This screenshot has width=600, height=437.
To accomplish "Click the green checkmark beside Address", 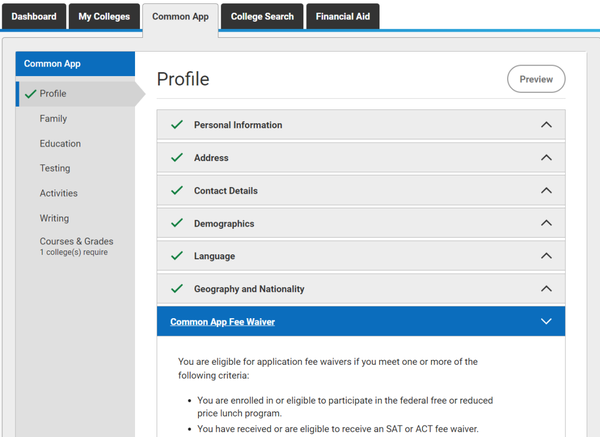I will [177, 158].
